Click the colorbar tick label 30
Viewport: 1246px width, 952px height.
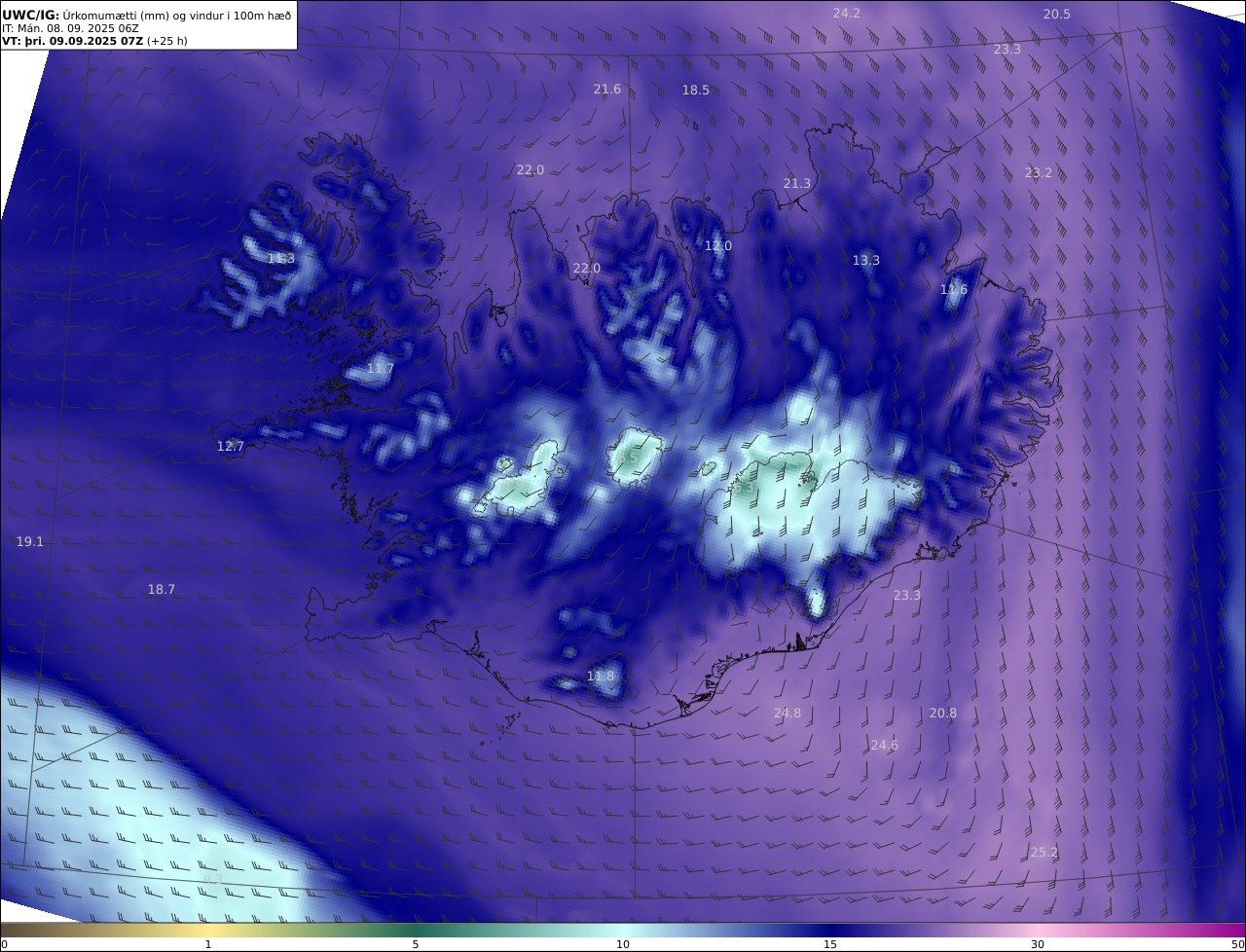pyautogui.click(x=1038, y=944)
